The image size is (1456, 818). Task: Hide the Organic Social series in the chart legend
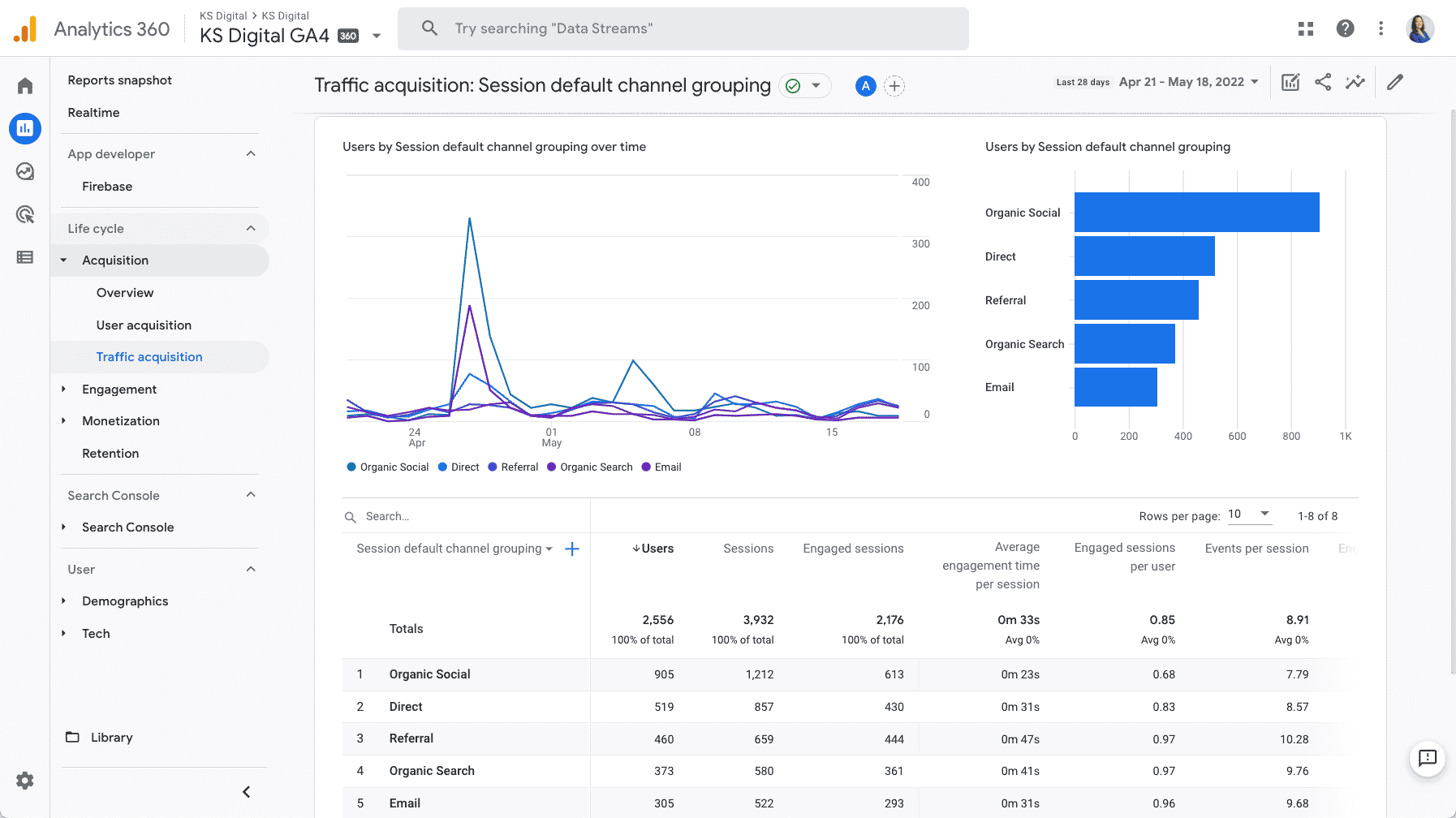point(387,467)
